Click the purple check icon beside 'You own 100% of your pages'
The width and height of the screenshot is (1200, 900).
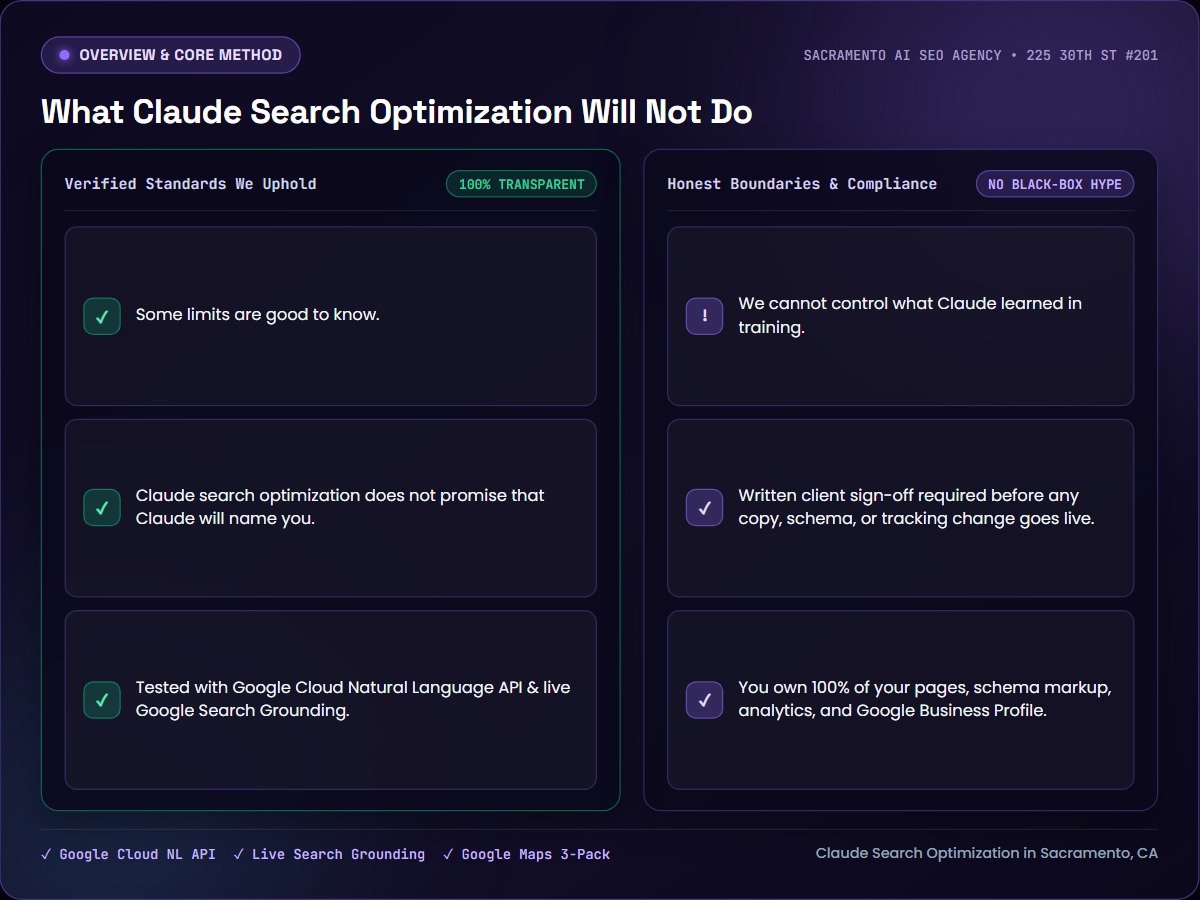coord(704,700)
